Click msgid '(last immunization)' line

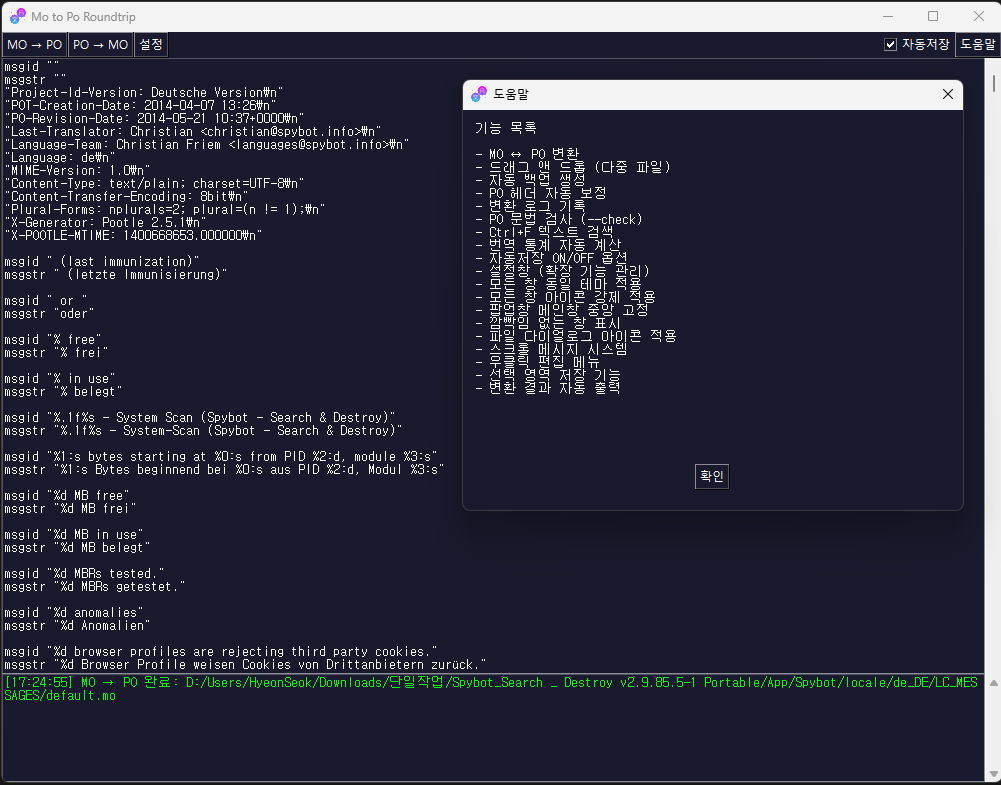coord(102,262)
